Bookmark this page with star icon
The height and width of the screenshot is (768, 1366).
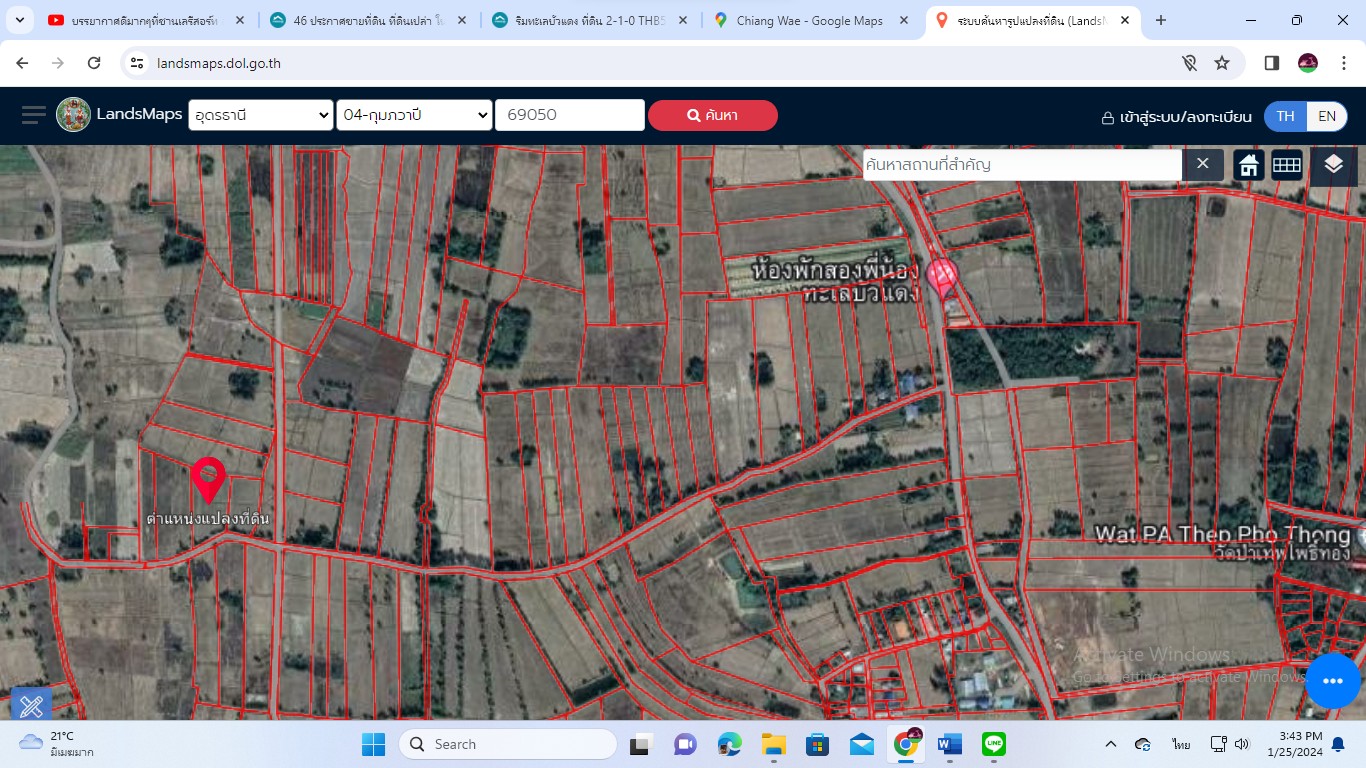tap(1222, 63)
